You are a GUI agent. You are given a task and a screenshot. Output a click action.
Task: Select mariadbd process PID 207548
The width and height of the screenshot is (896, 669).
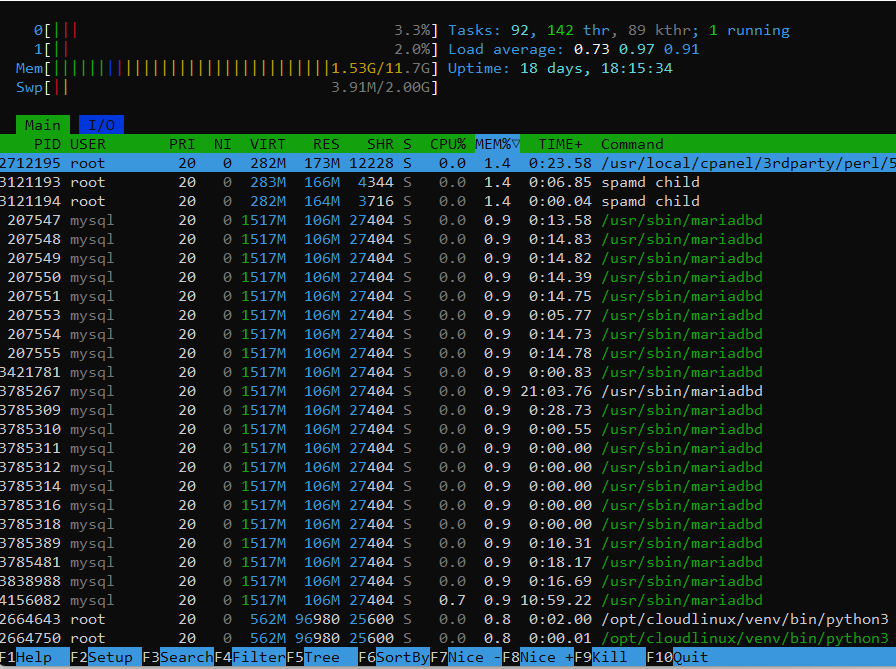click(x=448, y=239)
